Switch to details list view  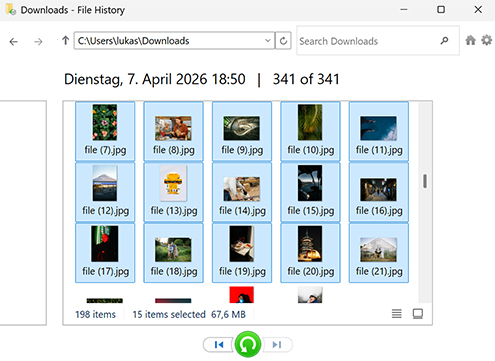[396, 313]
